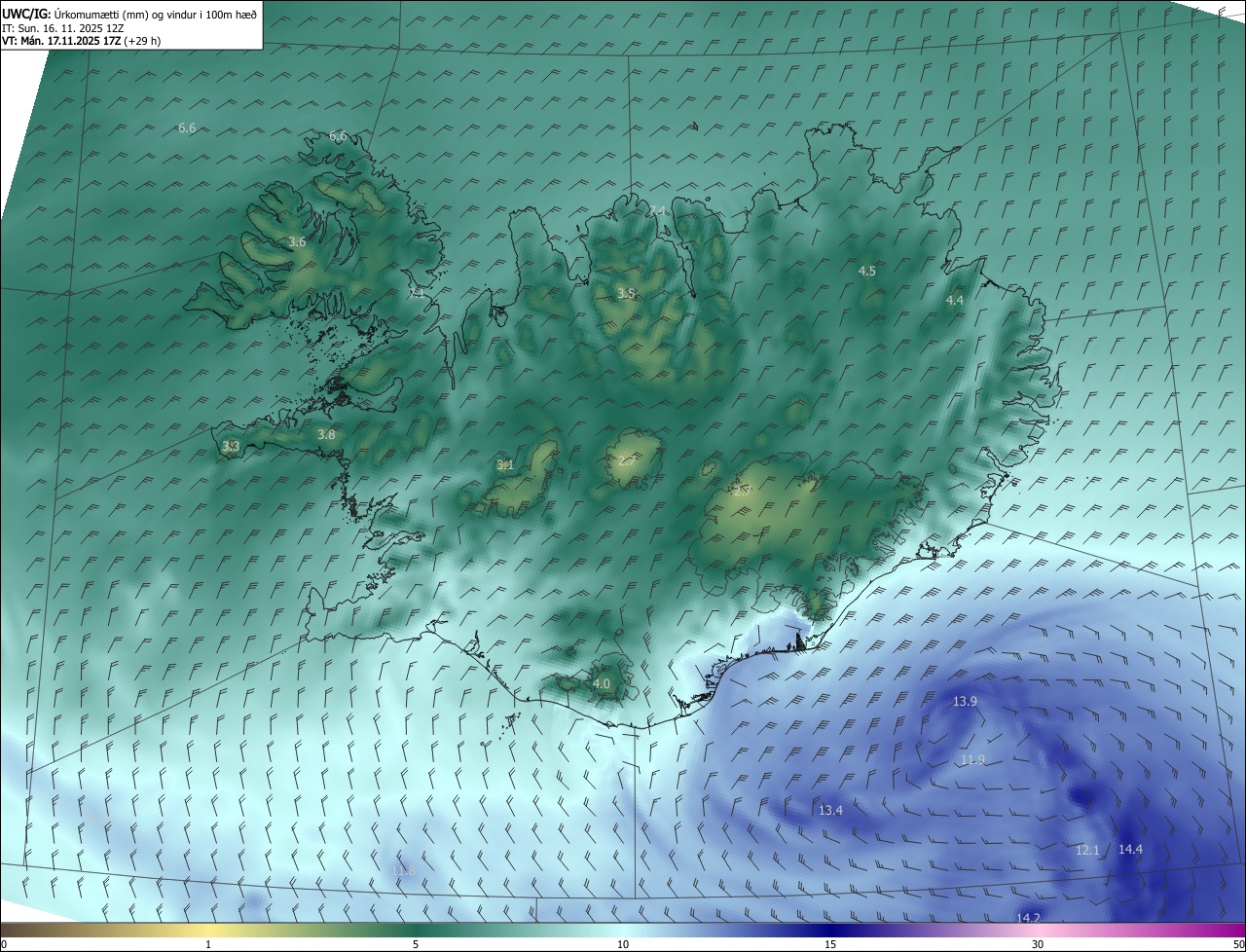1246x952 pixels.
Task: Click the 4.4 value in the northeast
Action: point(955,300)
